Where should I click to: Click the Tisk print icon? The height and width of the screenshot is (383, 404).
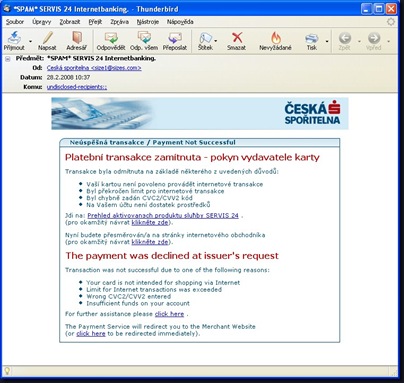[x=312, y=41]
